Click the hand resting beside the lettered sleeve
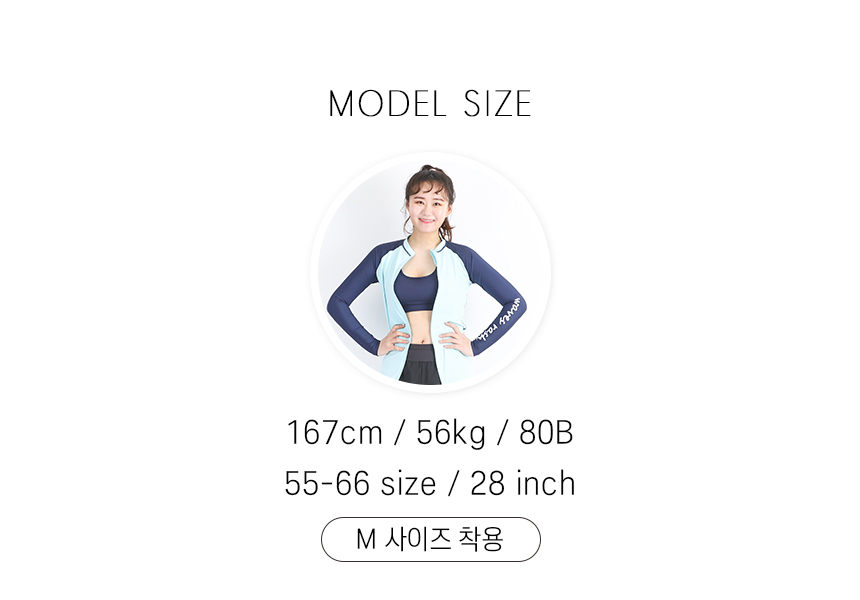Image resolution: width=860 pixels, height=600 pixels. pos(455,337)
